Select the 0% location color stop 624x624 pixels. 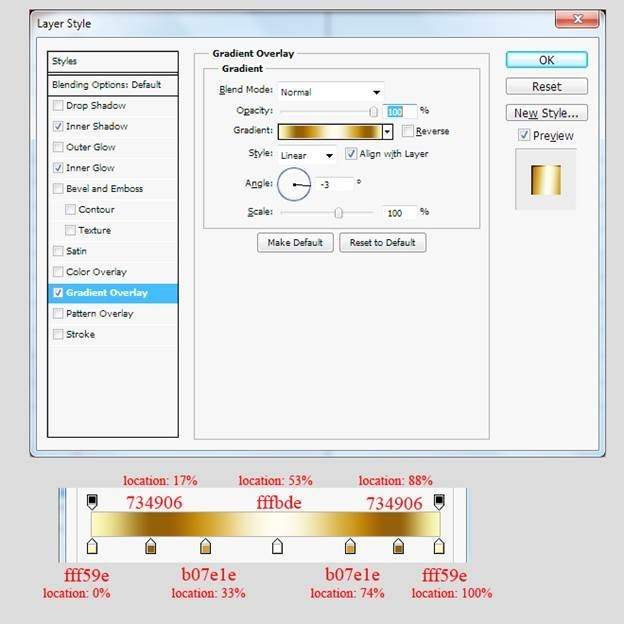point(92,546)
